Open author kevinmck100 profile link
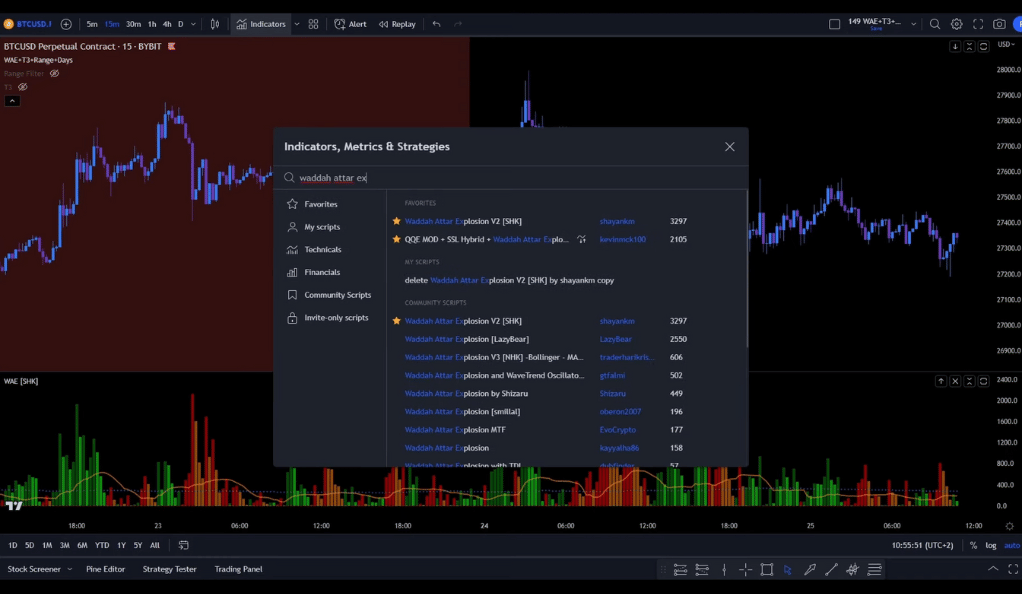The width and height of the screenshot is (1022, 594). tap(622, 239)
